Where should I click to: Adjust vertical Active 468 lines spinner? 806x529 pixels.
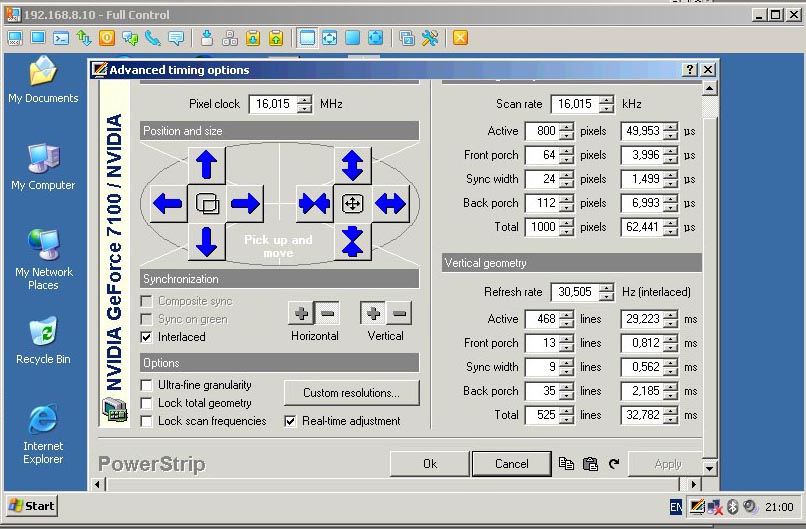pos(566,319)
